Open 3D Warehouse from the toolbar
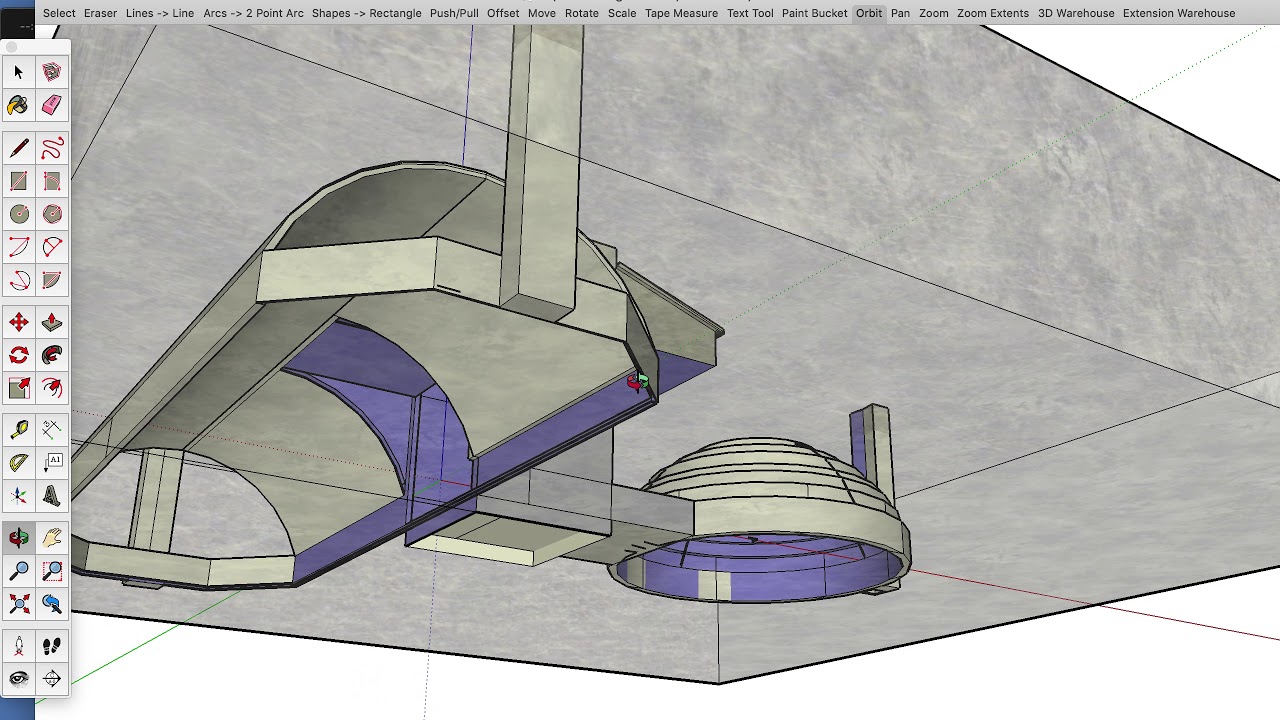The width and height of the screenshot is (1280, 720). click(x=1076, y=13)
